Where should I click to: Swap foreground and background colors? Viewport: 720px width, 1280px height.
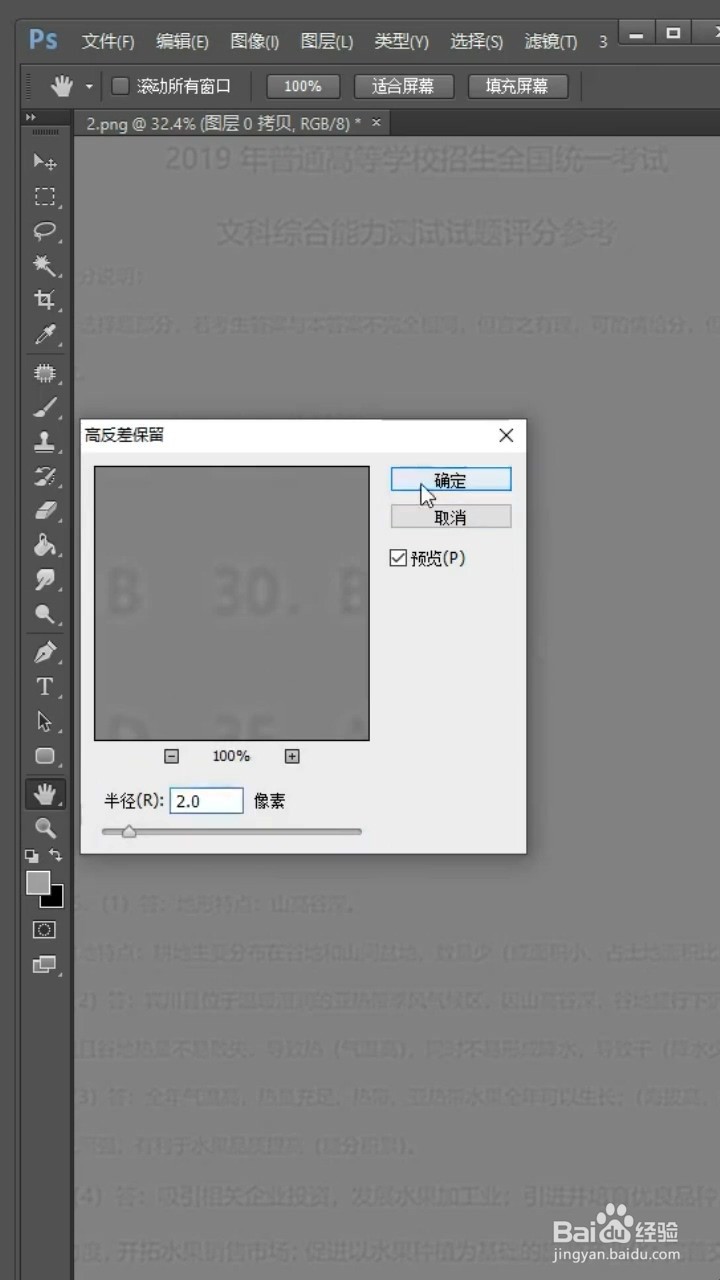[55, 856]
